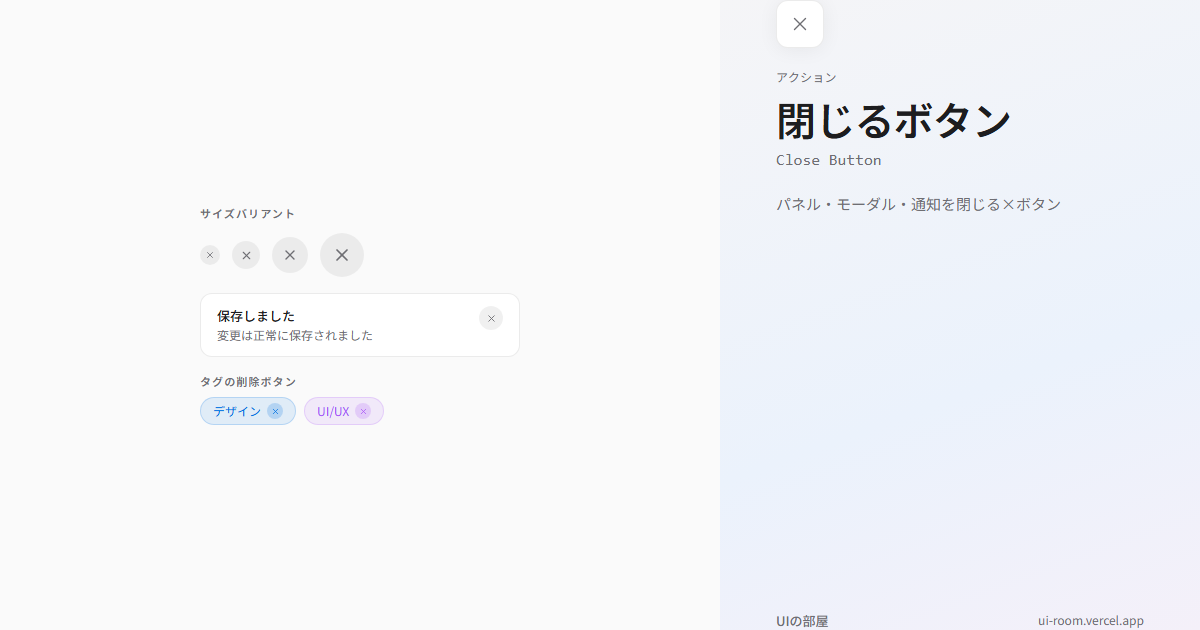This screenshot has width=1200, height=630.
Task: Click the UIの部屋 footer label
Action: 802,621
